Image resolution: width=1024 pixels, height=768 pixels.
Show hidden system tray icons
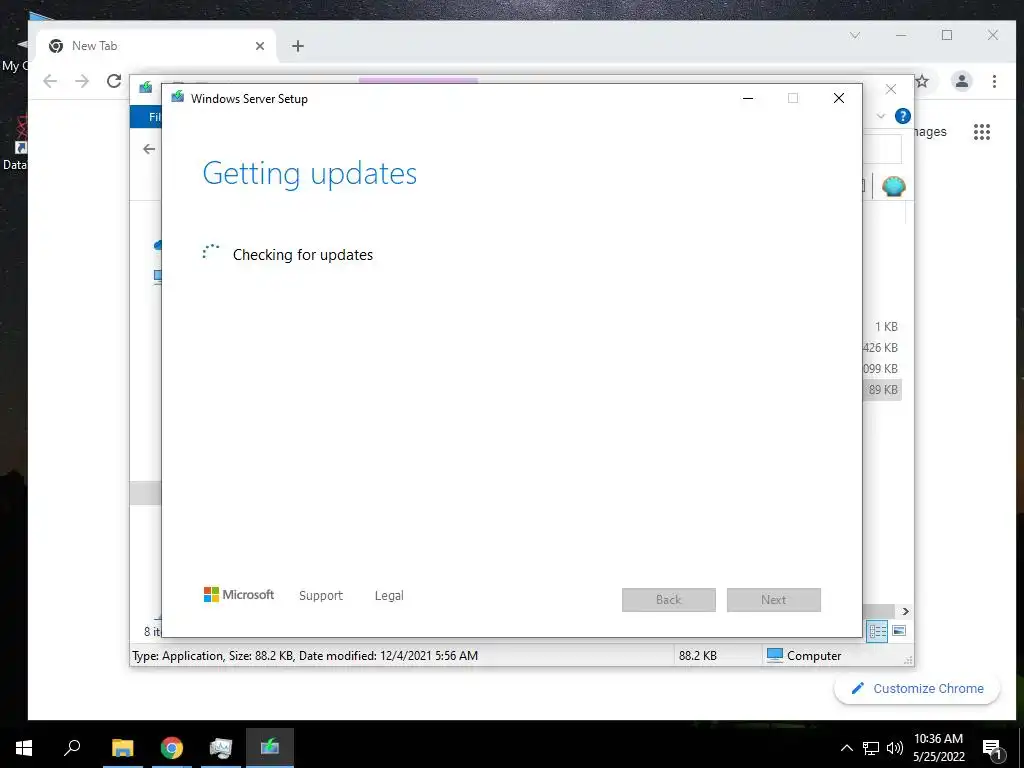tap(846, 748)
